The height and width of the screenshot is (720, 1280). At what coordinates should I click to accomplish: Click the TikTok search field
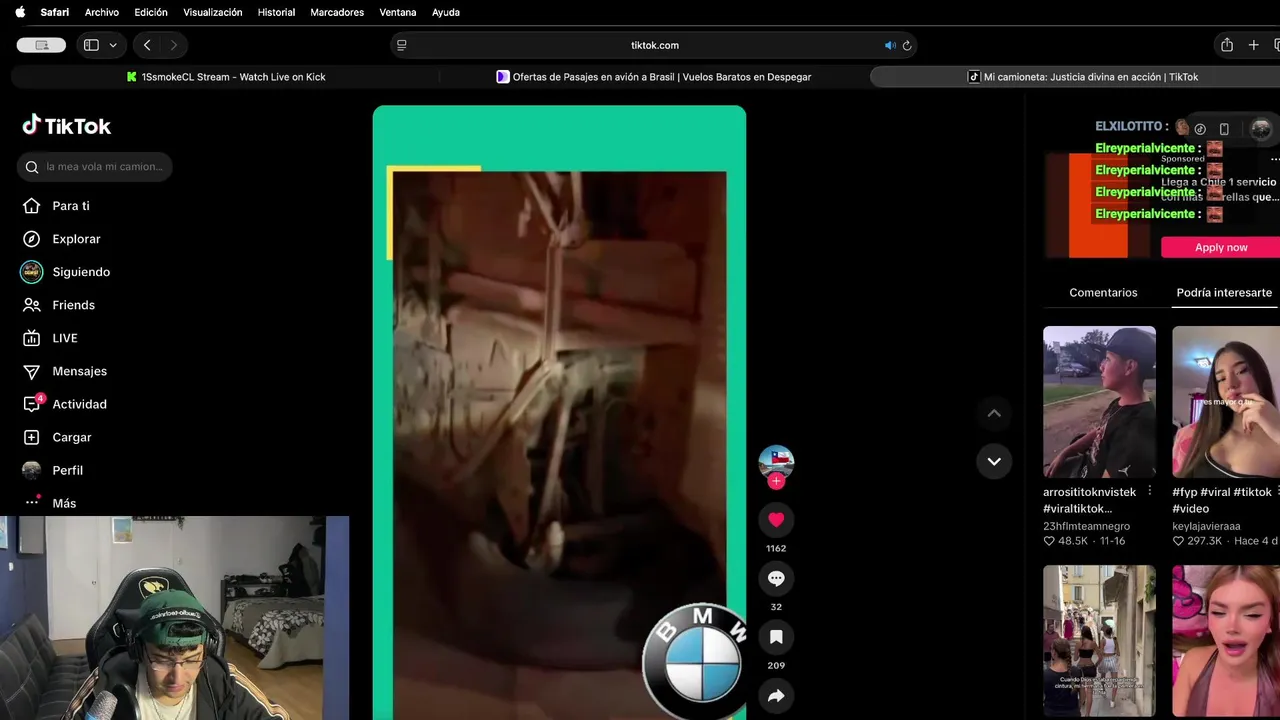tap(95, 167)
